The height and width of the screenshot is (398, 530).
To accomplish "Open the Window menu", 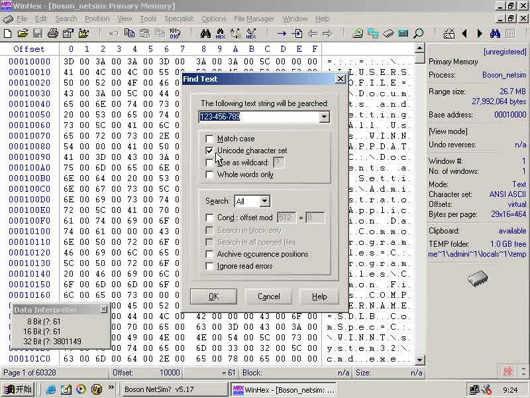I will 295,19.
